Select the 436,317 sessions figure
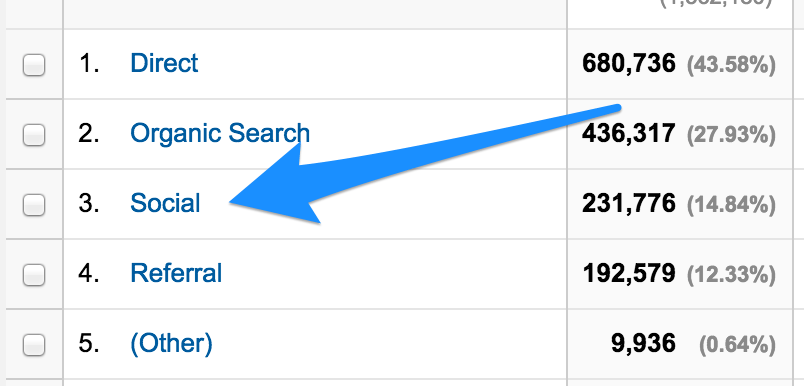Viewport: 804px width, 386px height. pos(629,134)
